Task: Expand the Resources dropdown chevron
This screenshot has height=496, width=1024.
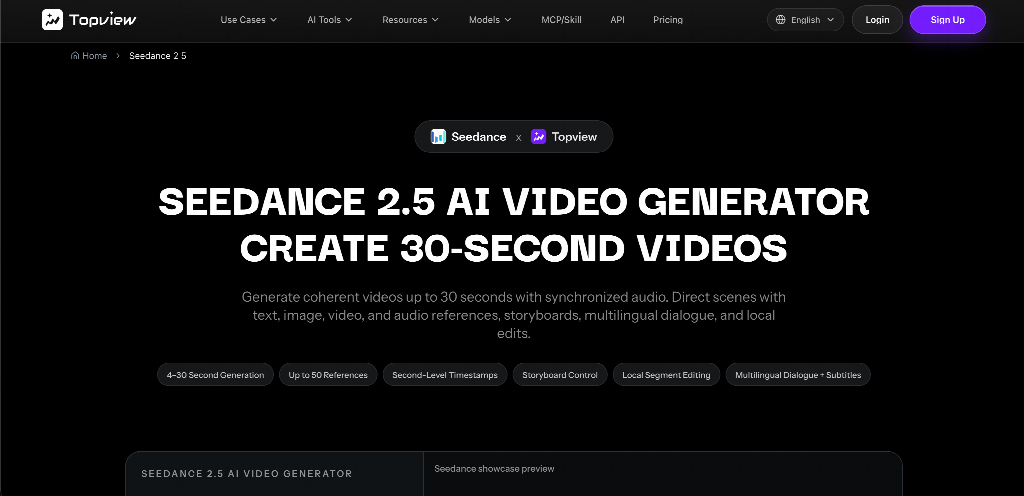Action: click(435, 20)
